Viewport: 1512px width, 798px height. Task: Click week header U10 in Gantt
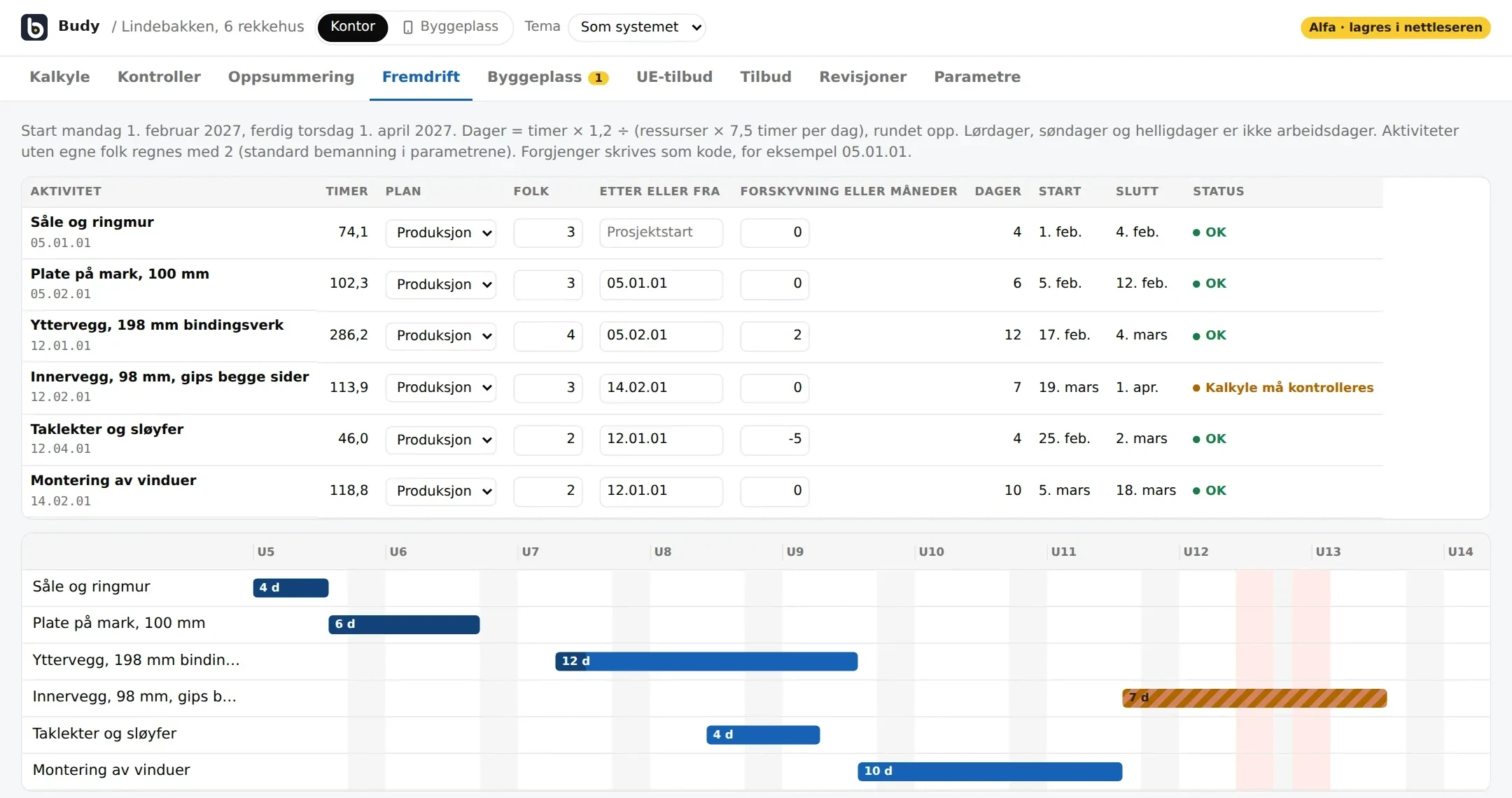(932, 552)
